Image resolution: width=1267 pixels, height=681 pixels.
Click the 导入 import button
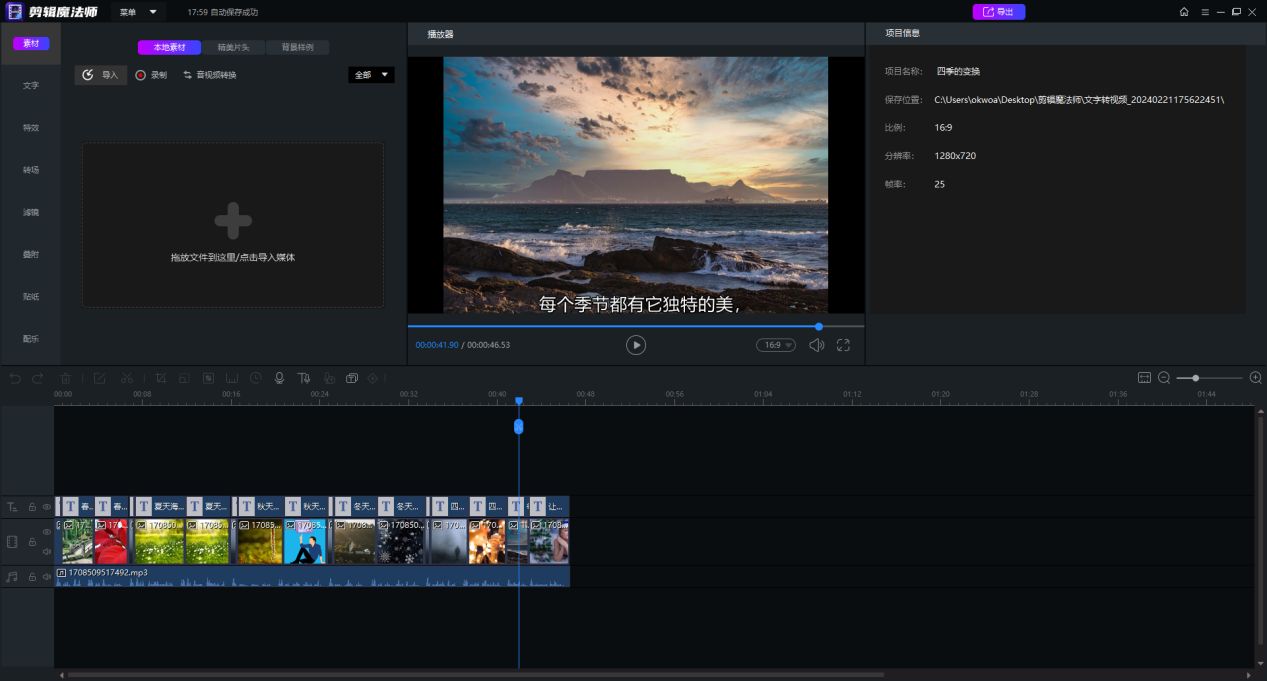(x=101, y=75)
